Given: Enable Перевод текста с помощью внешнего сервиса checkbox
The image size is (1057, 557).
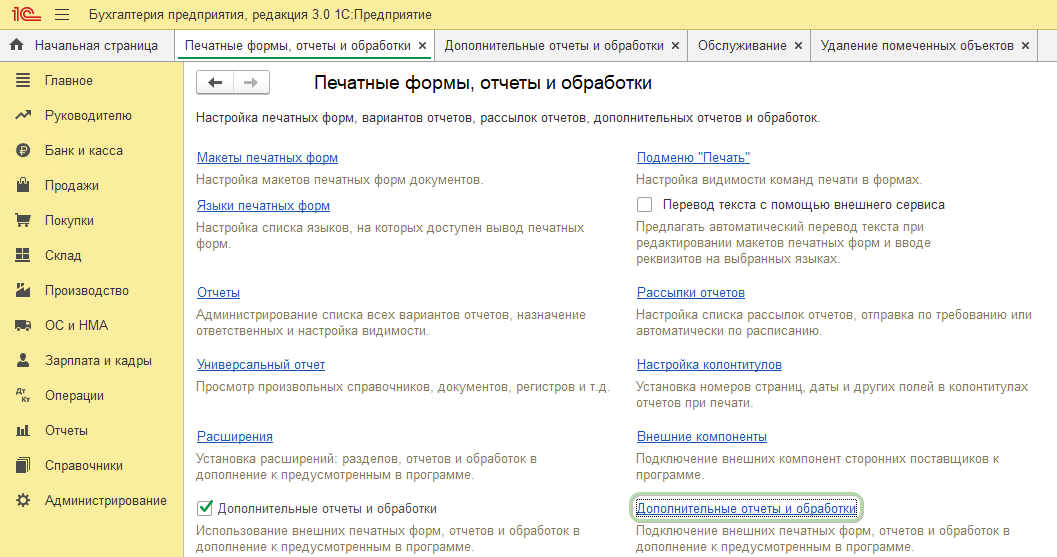Looking at the screenshot, I should point(644,204).
